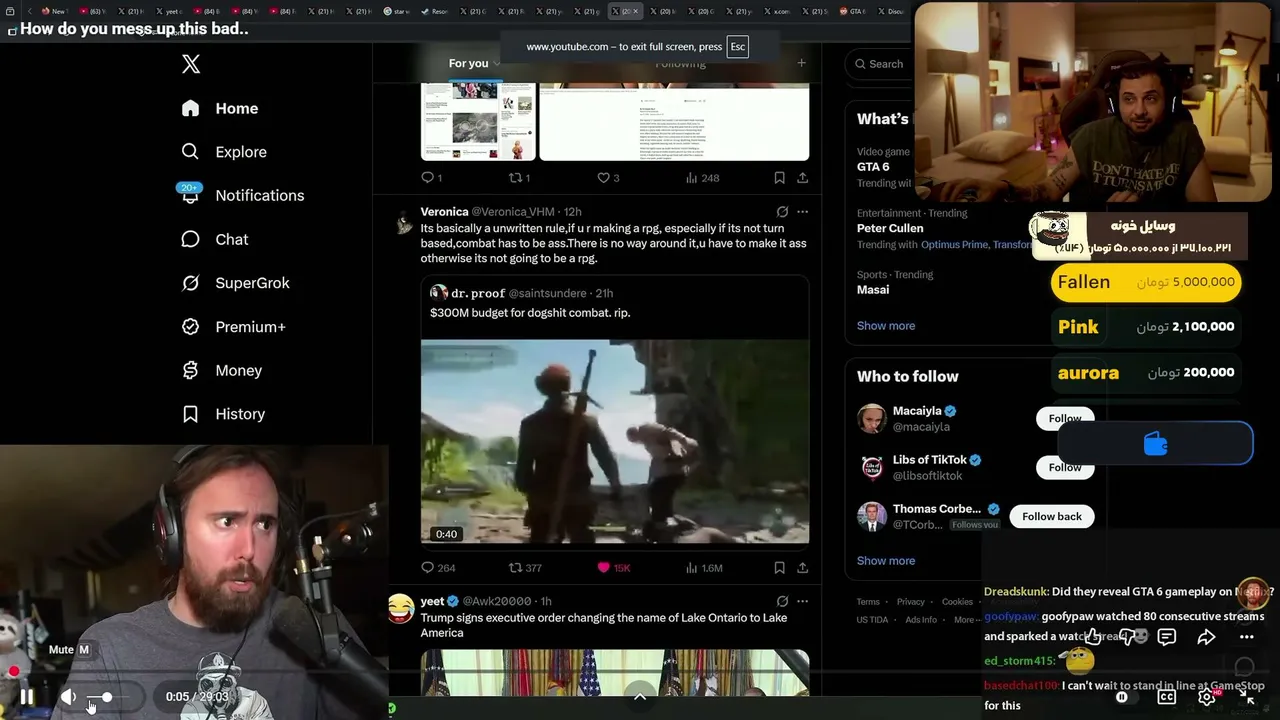Viewport: 1280px width, 720px height.
Task: Open History in the X sidebar
Action: pos(223,414)
